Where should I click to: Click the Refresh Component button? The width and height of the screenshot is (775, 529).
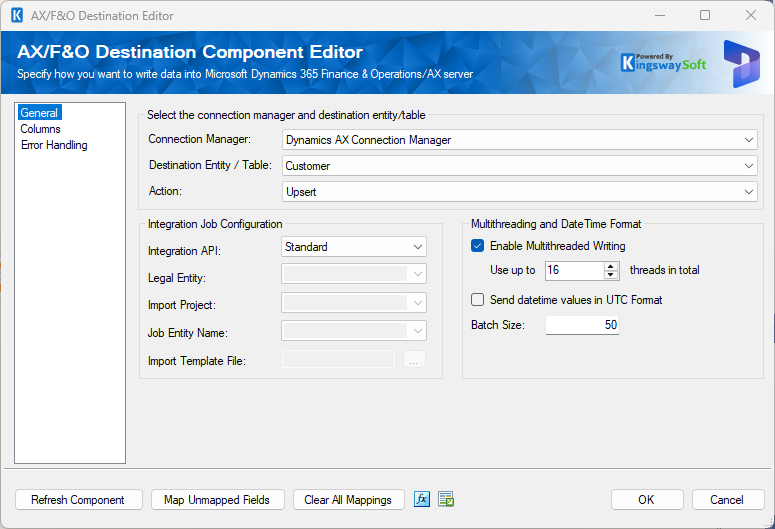(79, 500)
